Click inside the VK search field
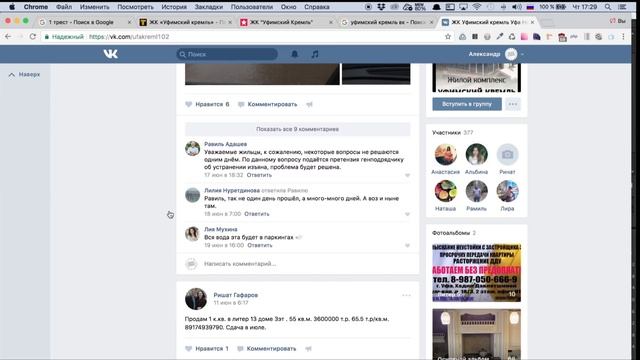The width and height of the screenshot is (640, 360). 227,54
